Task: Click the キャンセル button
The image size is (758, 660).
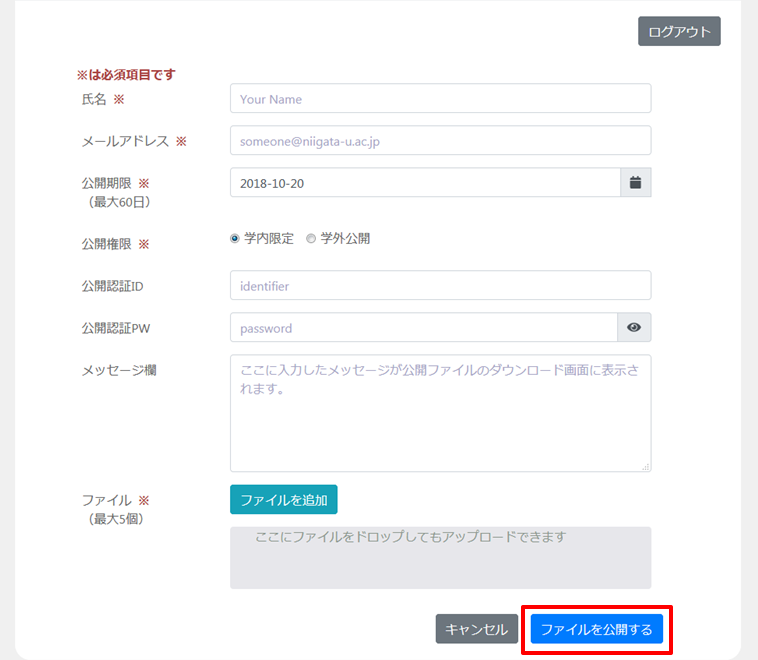Action: coord(477,629)
